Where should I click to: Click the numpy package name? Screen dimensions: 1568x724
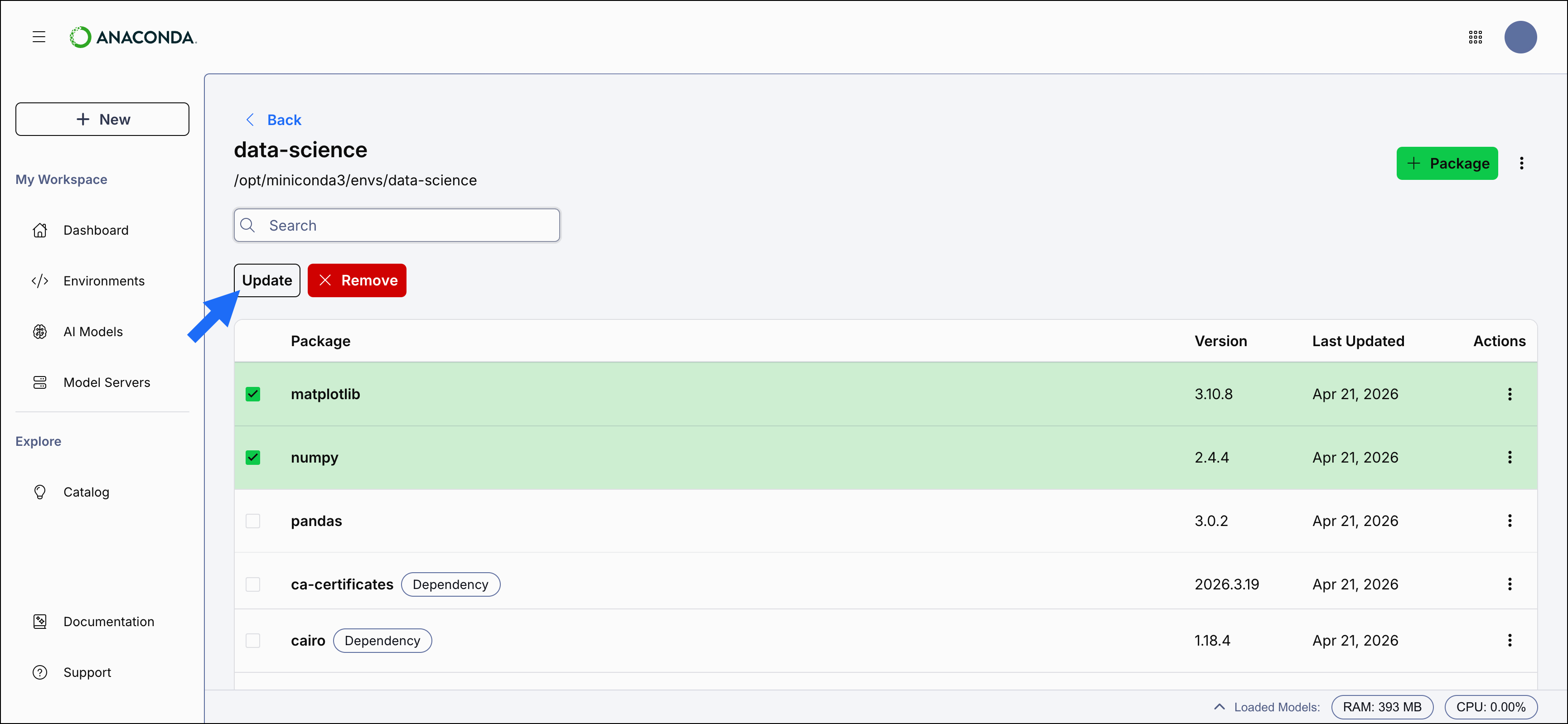pos(314,458)
